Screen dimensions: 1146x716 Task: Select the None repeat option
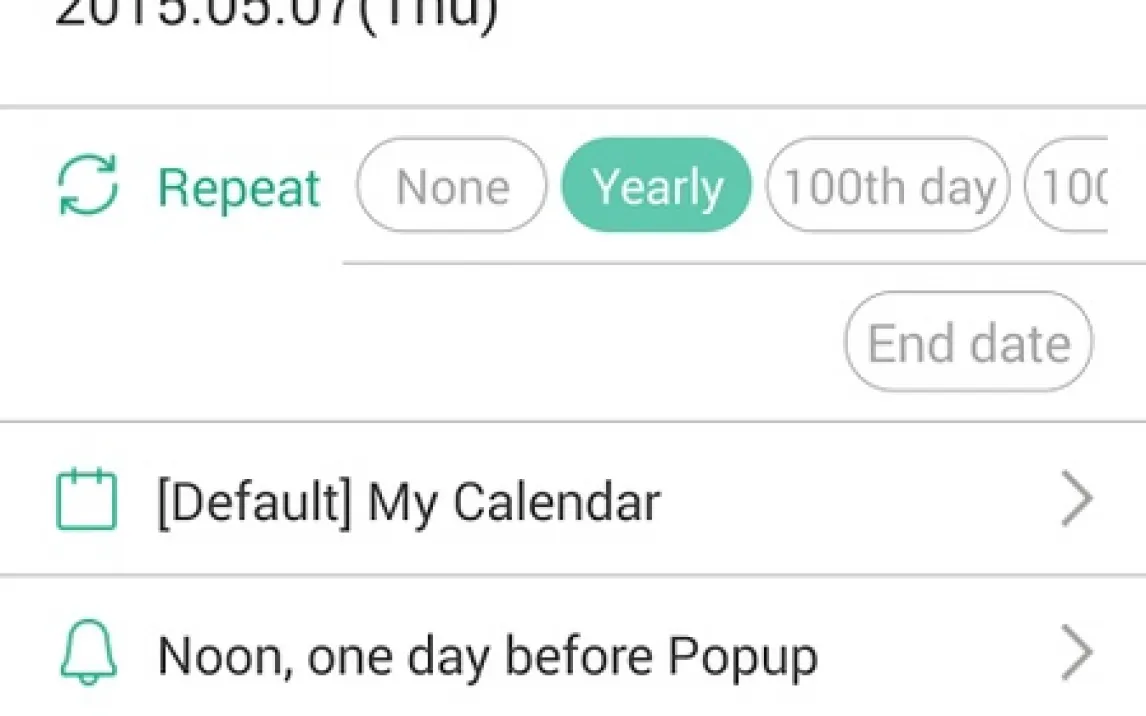click(x=452, y=186)
